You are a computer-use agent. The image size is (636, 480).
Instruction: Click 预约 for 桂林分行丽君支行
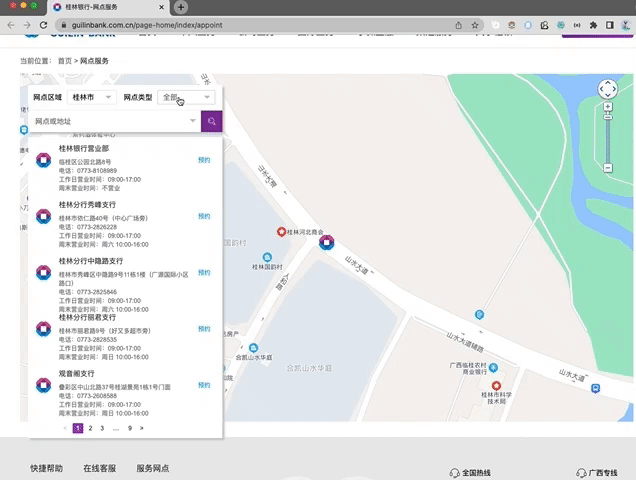[x=204, y=329]
